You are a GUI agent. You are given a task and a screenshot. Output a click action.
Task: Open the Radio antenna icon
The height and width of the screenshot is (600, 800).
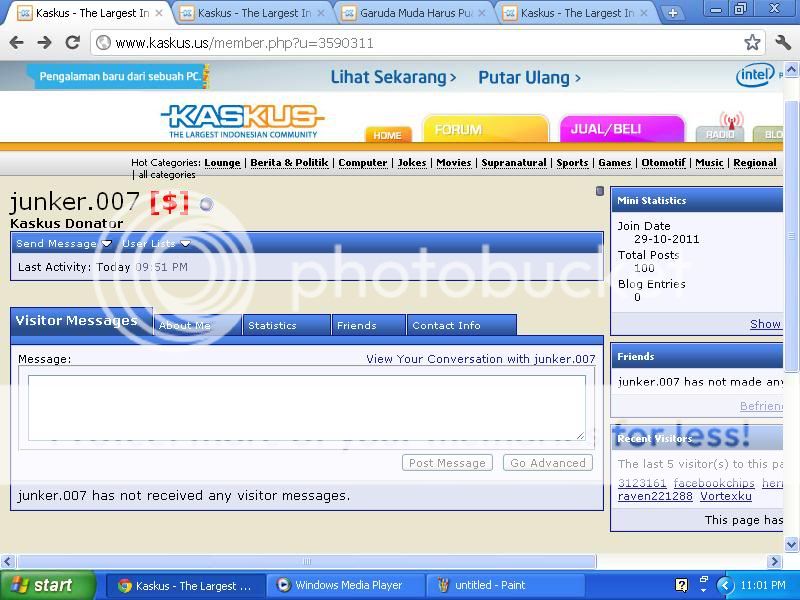pyautogui.click(x=731, y=120)
